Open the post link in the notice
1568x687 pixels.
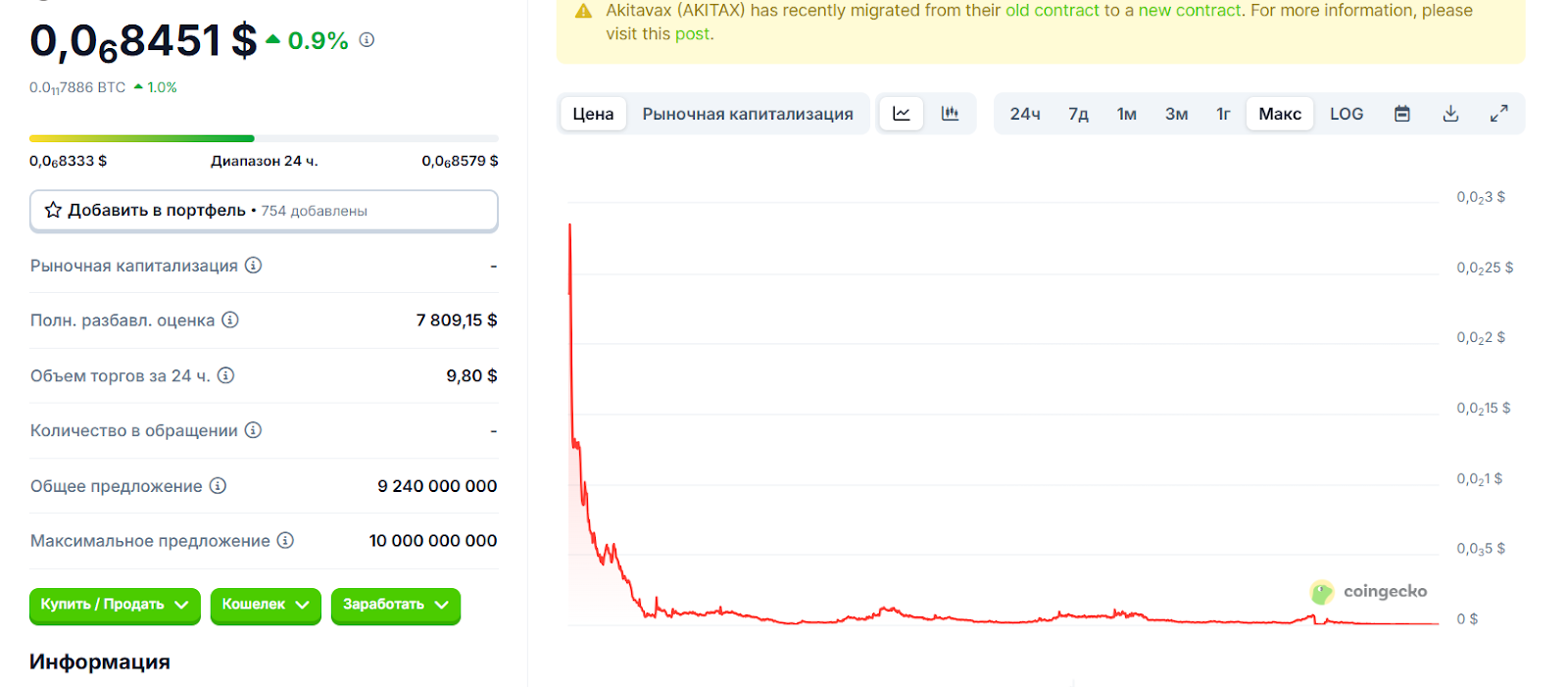pyautogui.click(x=692, y=34)
